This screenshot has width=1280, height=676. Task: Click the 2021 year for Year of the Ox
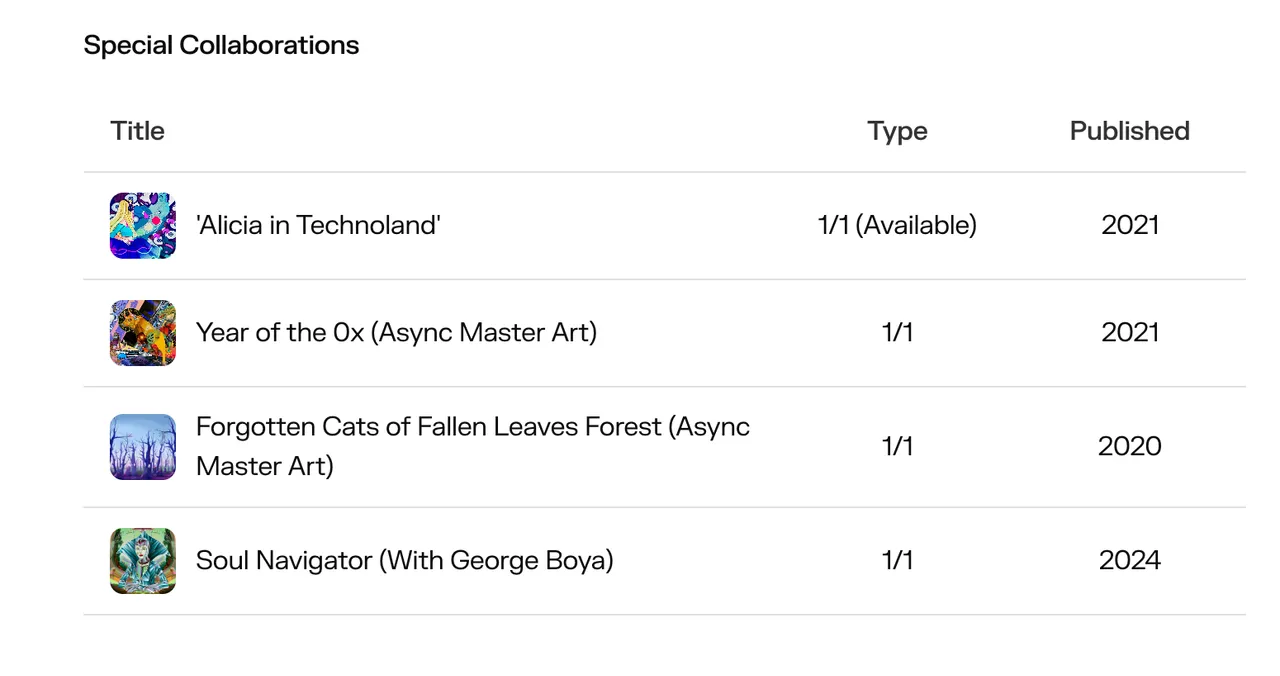click(1130, 333)
